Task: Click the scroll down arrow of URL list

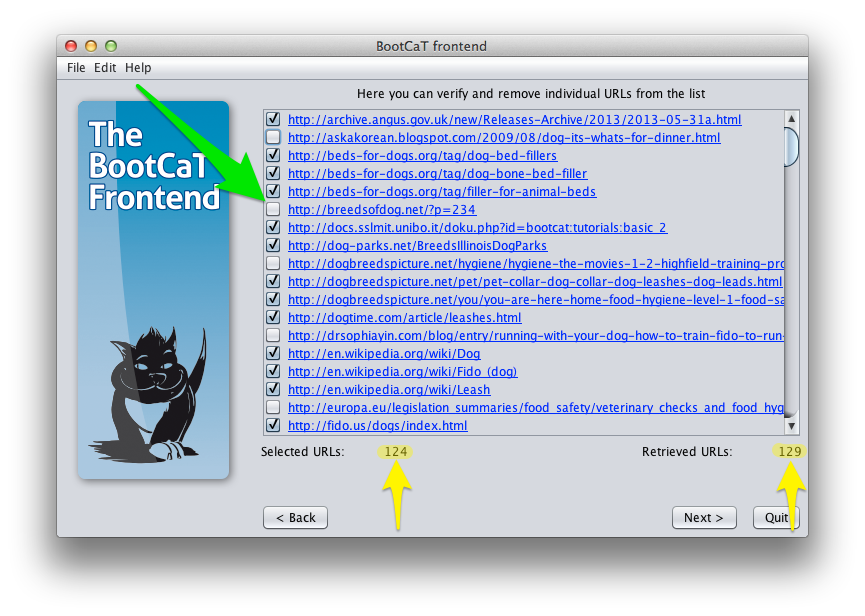Action: pos(791,426)
